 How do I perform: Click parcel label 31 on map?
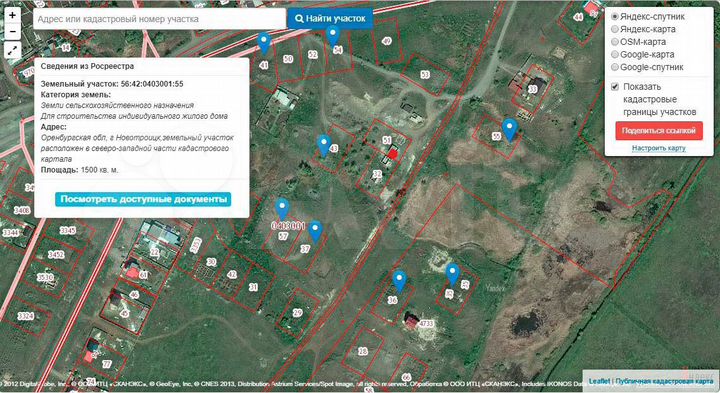pos(253,287)
